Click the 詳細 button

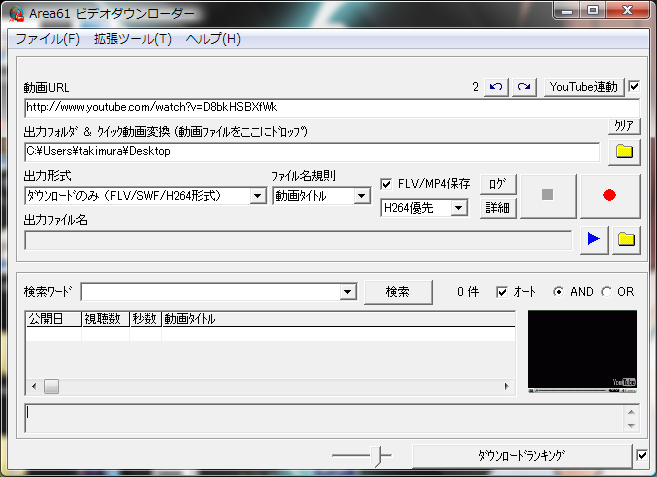click(498, 208)
